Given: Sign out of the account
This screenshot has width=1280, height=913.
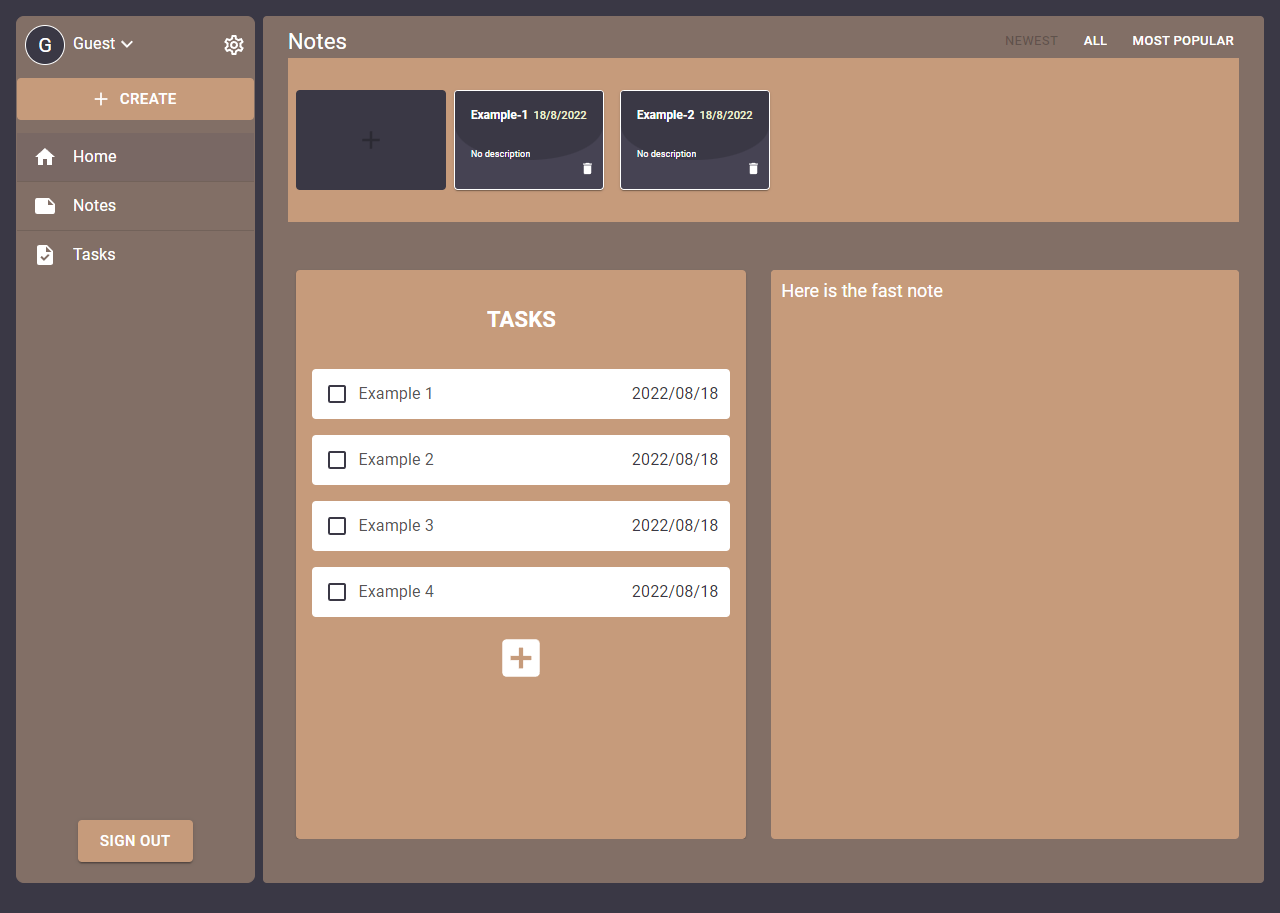Looking at the screenshot, I should 135,841.
